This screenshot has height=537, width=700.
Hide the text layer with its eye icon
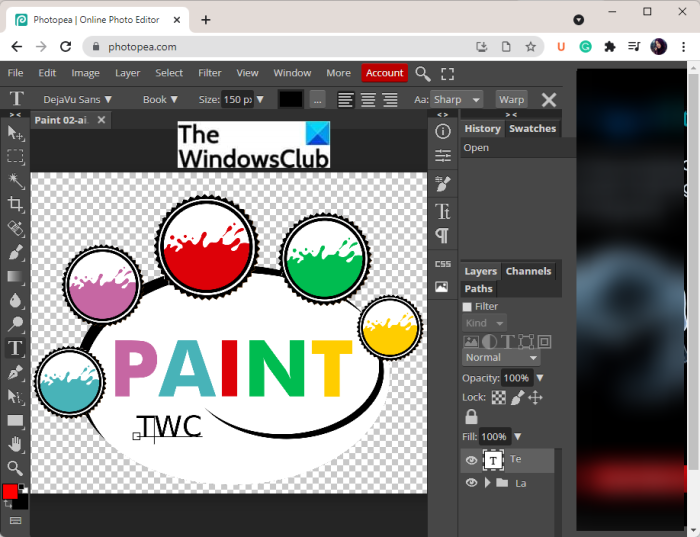pos(471,460)
